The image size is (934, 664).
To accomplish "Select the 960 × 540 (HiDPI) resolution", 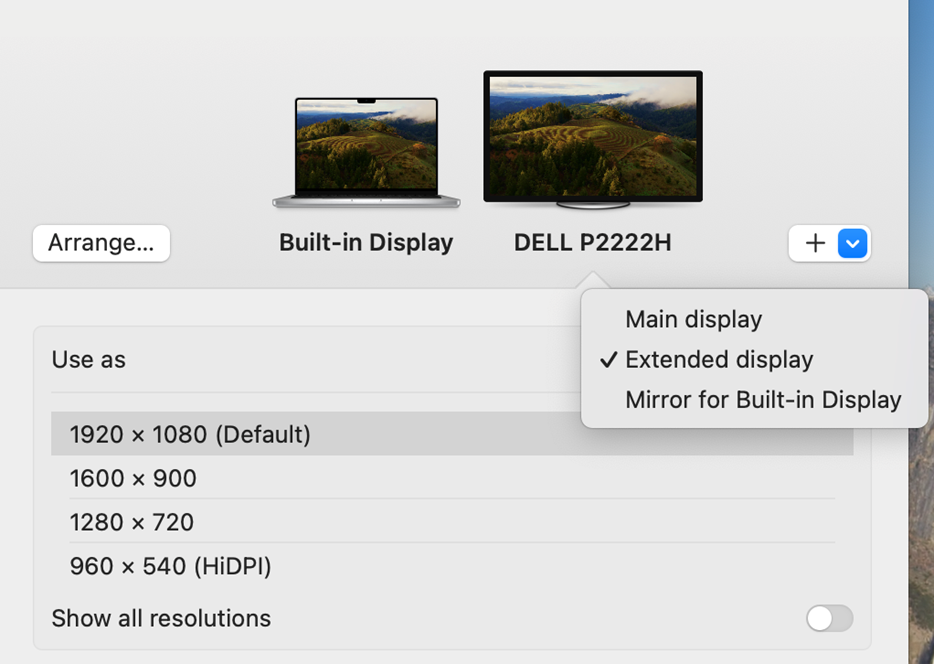I will click(x=170, y=567).
